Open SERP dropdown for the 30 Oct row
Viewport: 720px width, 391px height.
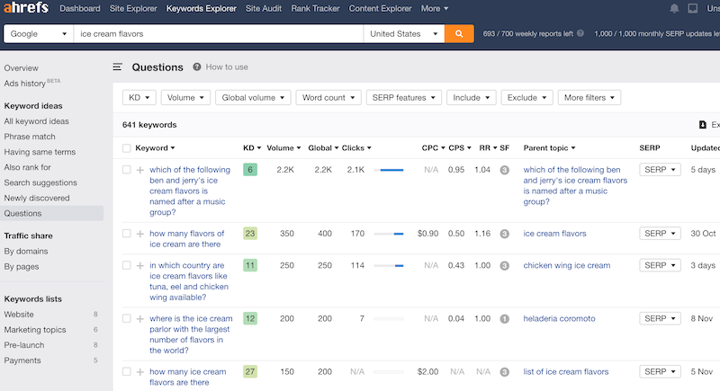tap(660, 234)
